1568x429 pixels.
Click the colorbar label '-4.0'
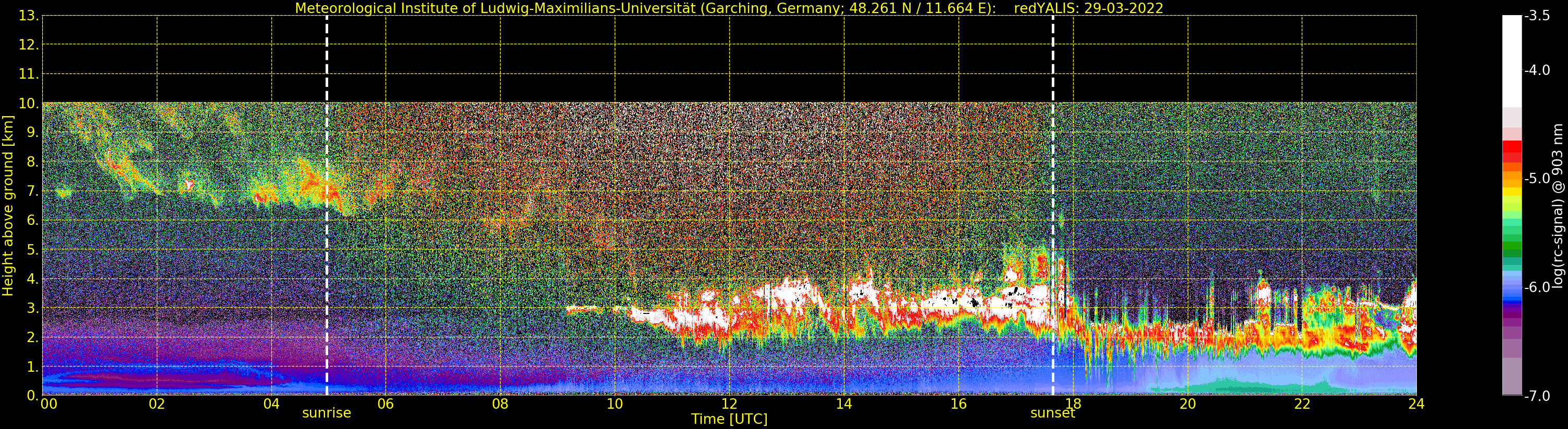tap(1537, 70)
